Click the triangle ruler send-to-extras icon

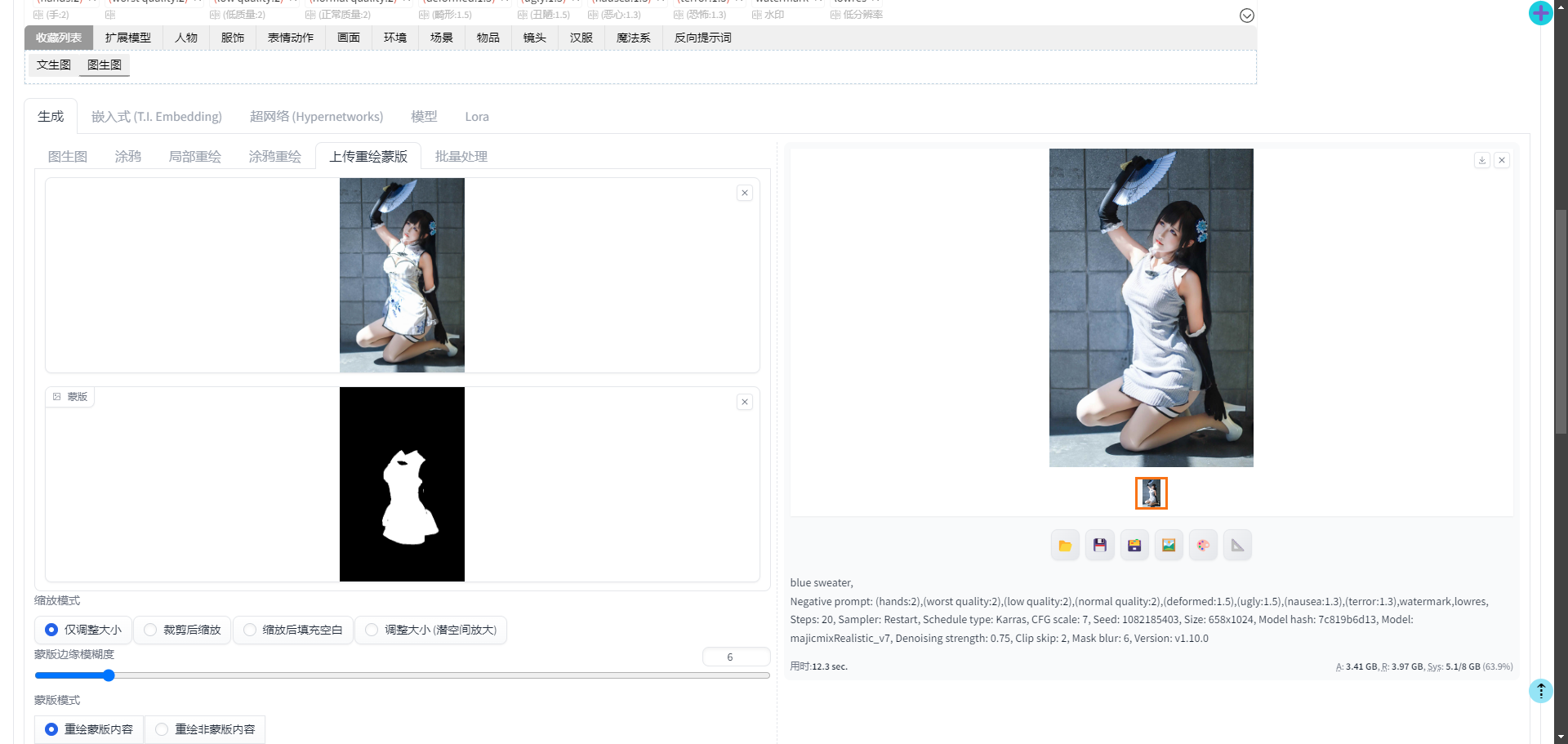pyautogui.click(x=1237, y=546)
